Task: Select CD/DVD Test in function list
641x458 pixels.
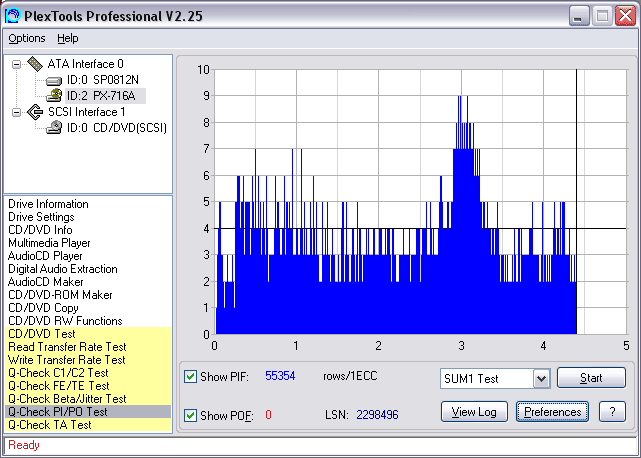Action: pyautogui.click(x=88, y=334)
